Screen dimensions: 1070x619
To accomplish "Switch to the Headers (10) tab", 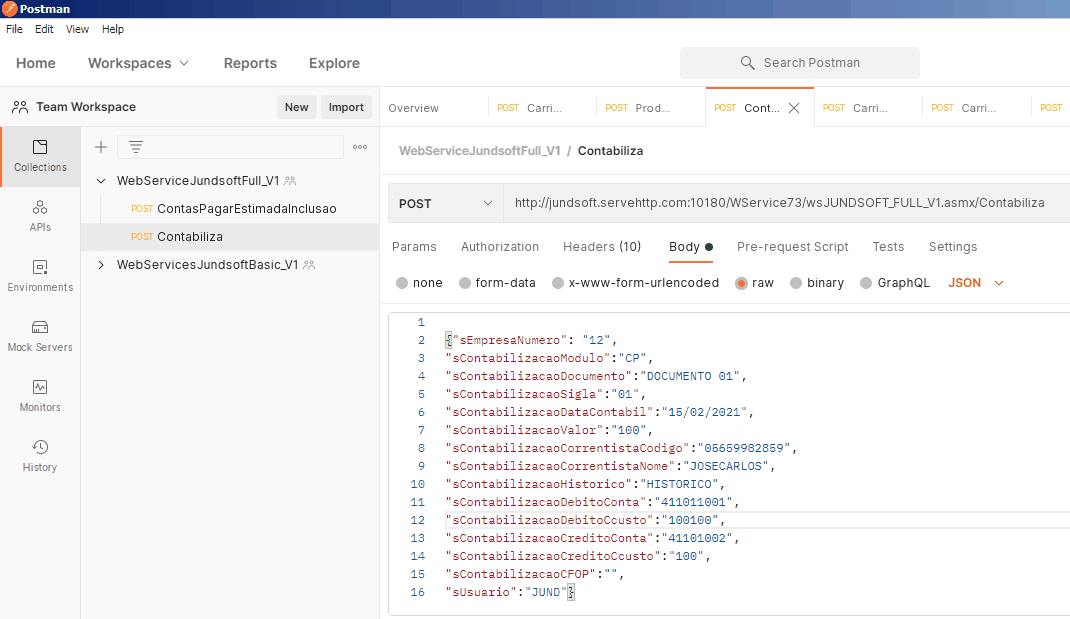I will click(x=602, y=247).
